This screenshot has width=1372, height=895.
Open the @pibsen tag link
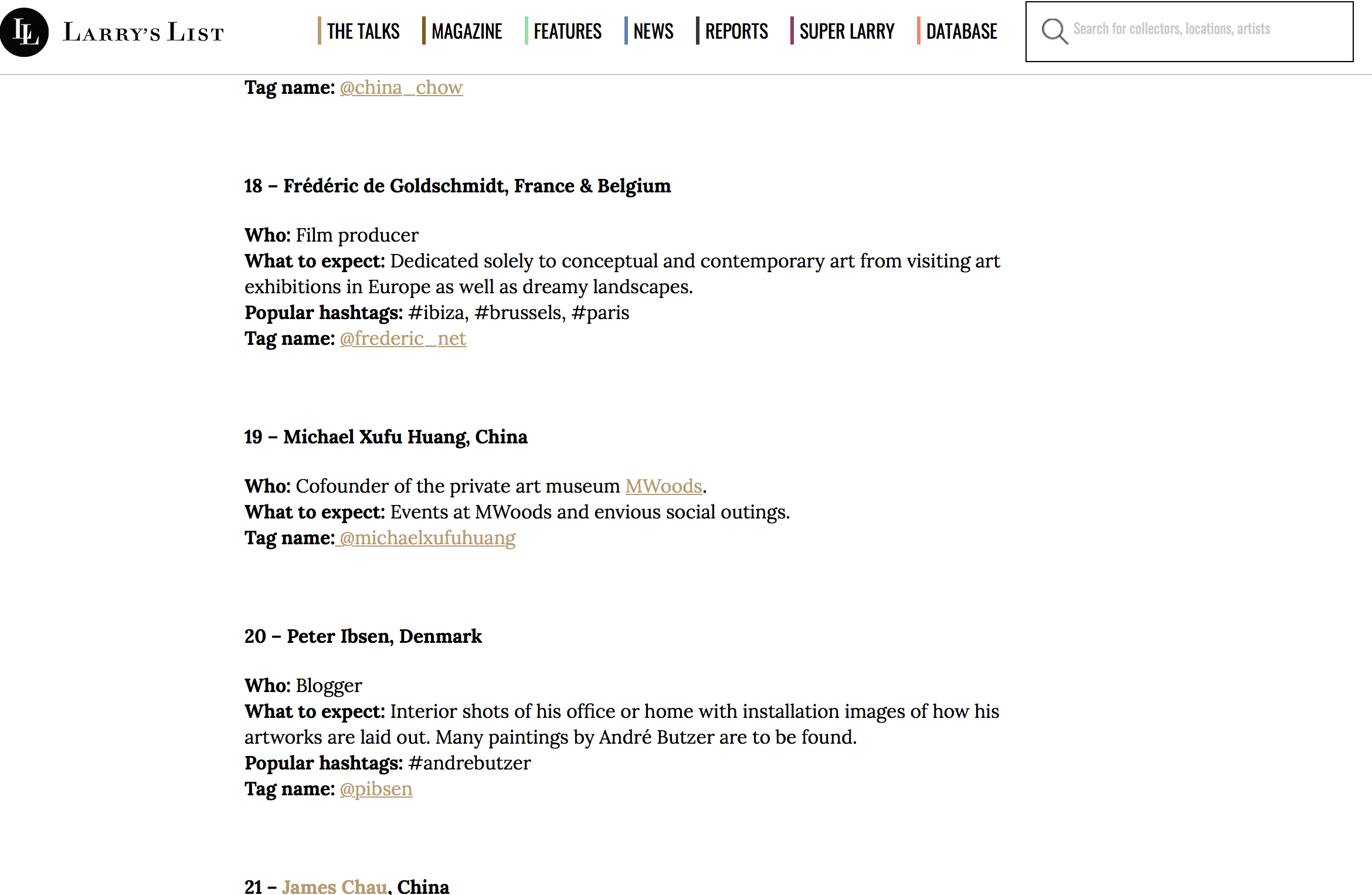[376, 789]
